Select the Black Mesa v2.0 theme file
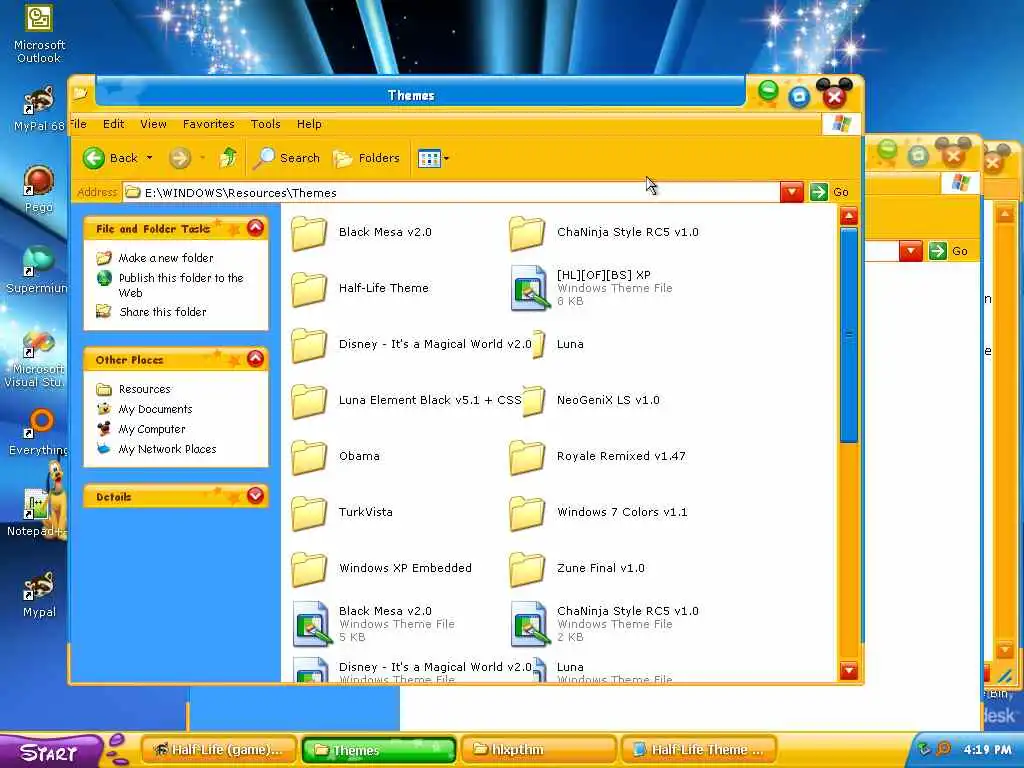 point(374,624)
